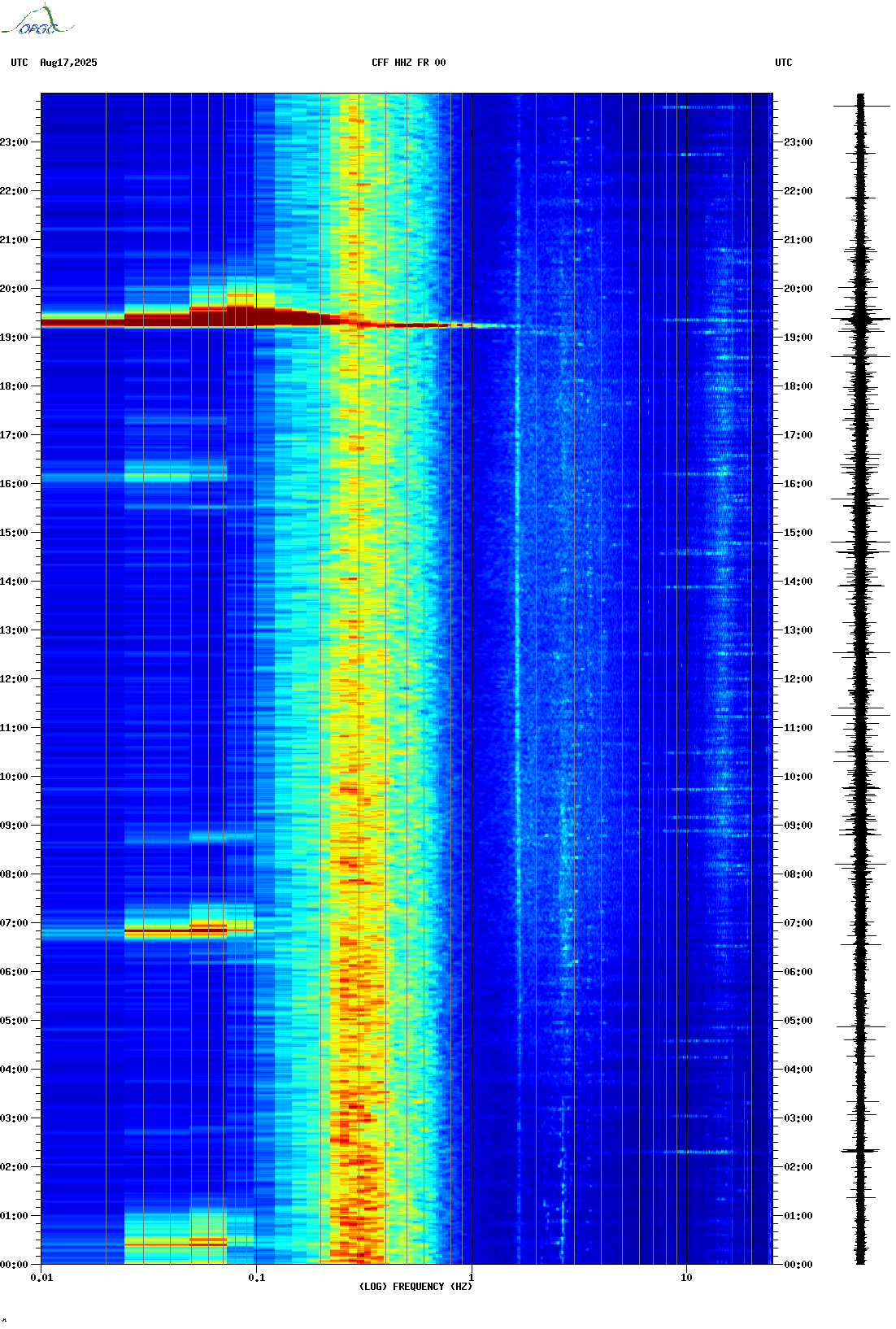This screenshot has width=896, height=1329.
Task: Click '21:00' on the right time axis
Action: pos(798,240)
